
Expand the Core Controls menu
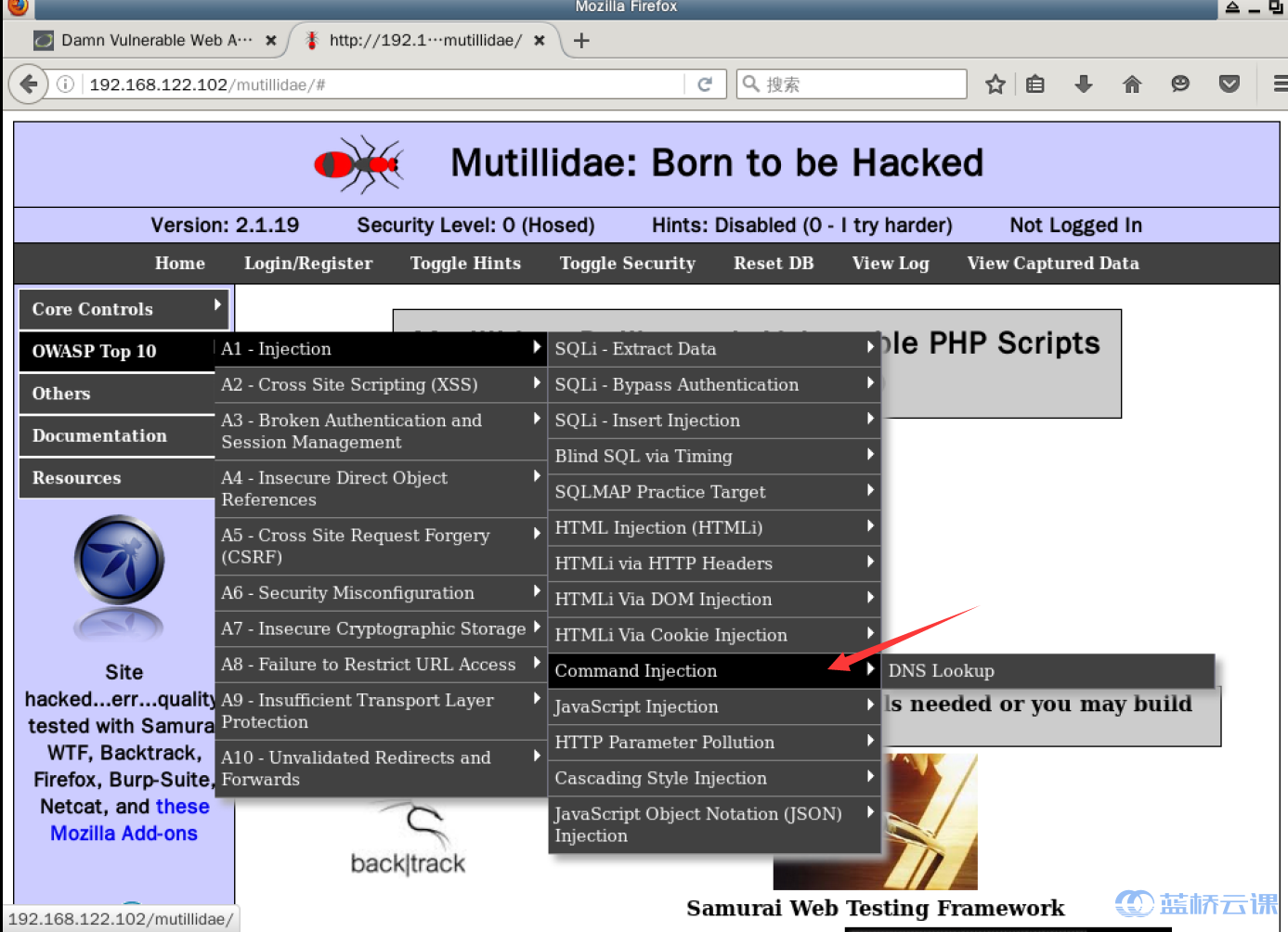[124, 309]
